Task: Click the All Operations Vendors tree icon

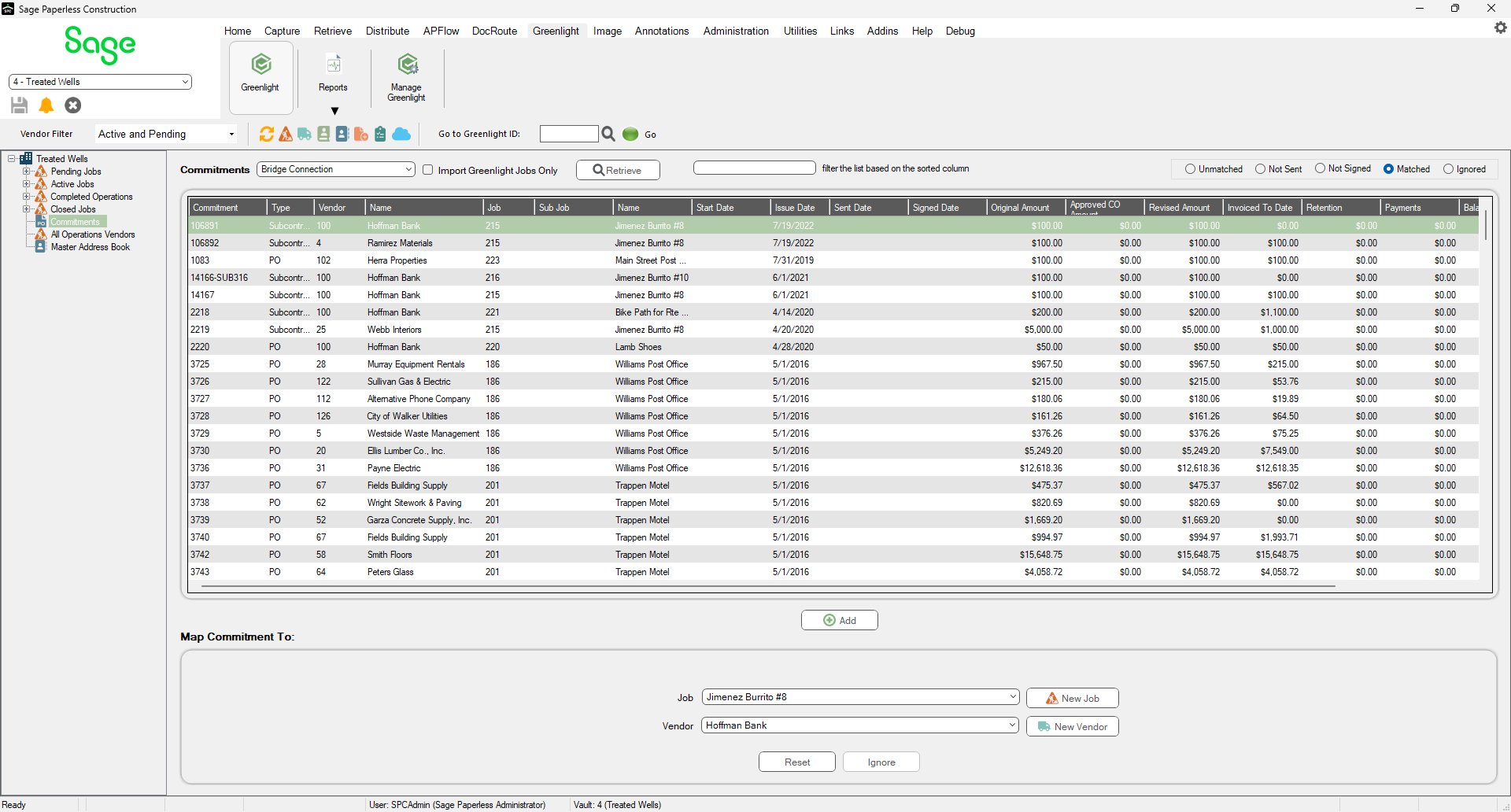Action: coord(41,234)
